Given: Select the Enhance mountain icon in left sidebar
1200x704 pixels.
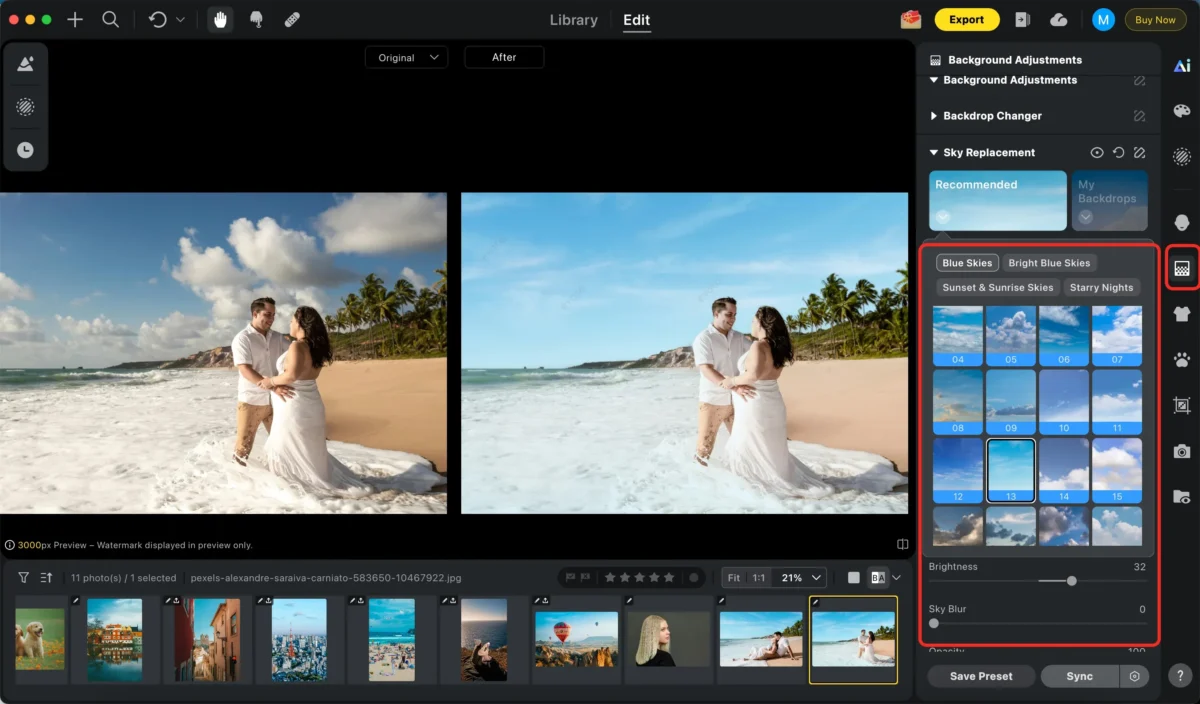Looking at the screenshot, I should (25, 64).
